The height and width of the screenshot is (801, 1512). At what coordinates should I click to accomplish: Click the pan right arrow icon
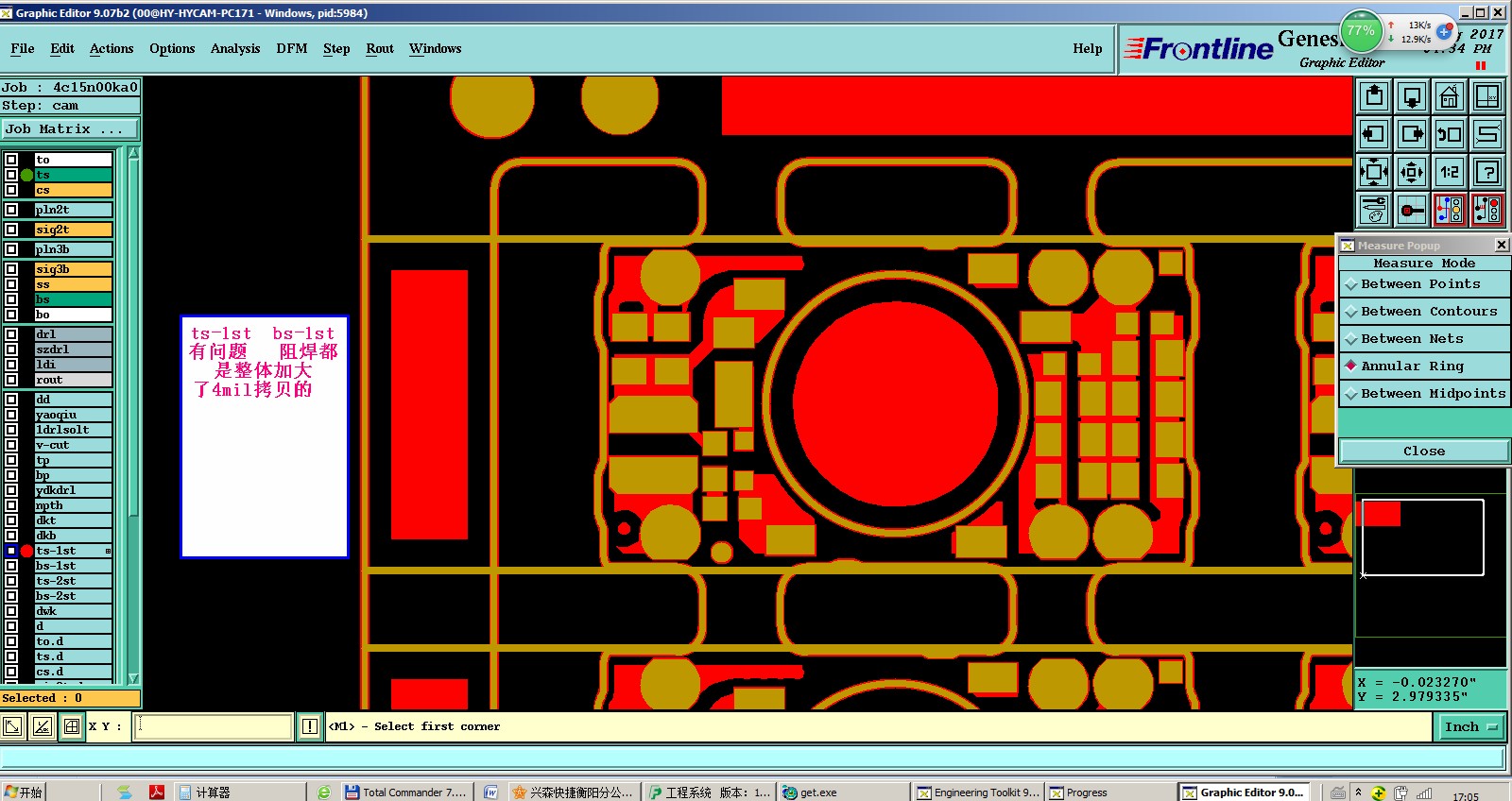click(x=1412, y=134)
